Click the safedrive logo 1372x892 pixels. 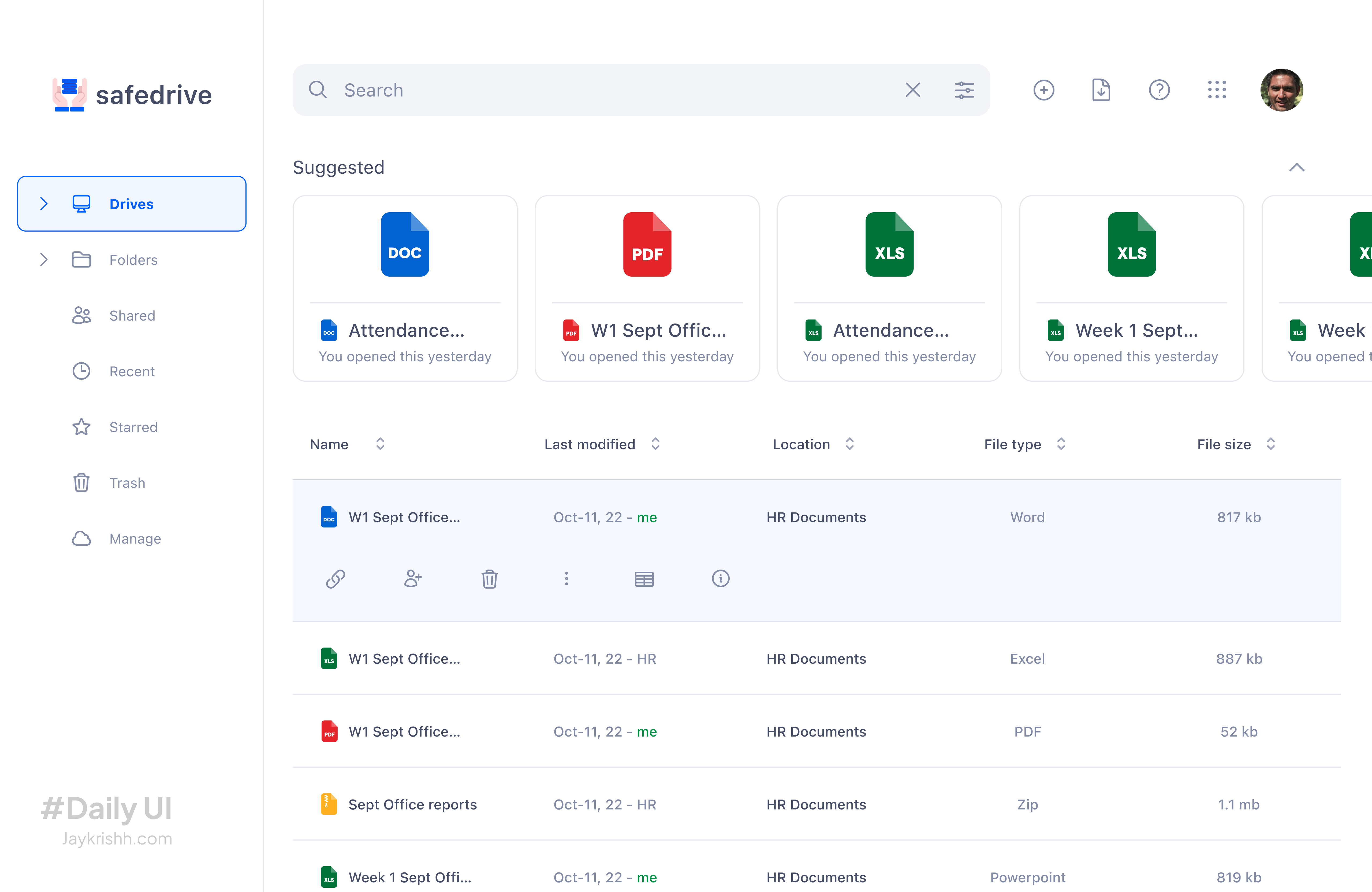pos(132,95)
